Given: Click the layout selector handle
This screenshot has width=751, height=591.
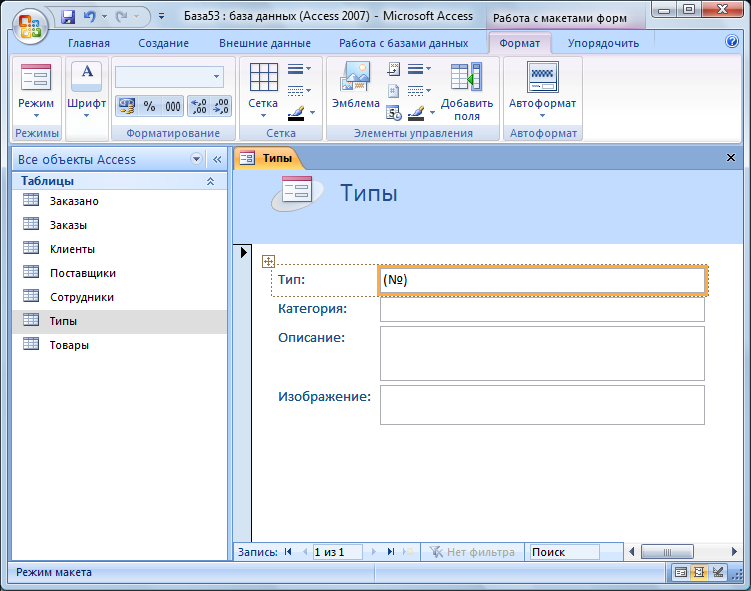Looking at the screenshot, I should [x=268, y=261].
